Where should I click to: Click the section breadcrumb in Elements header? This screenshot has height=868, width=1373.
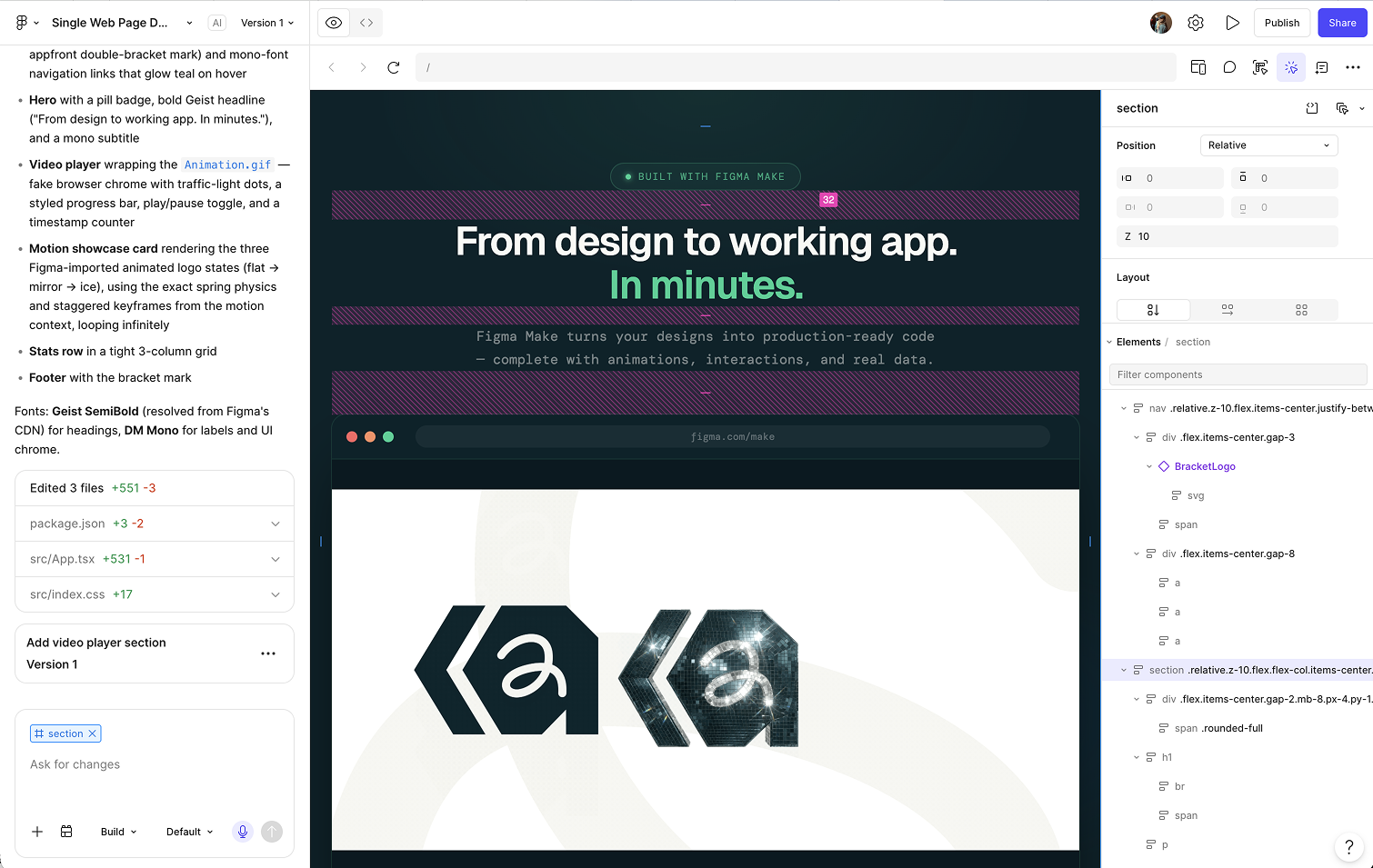tap(1192, 343)
